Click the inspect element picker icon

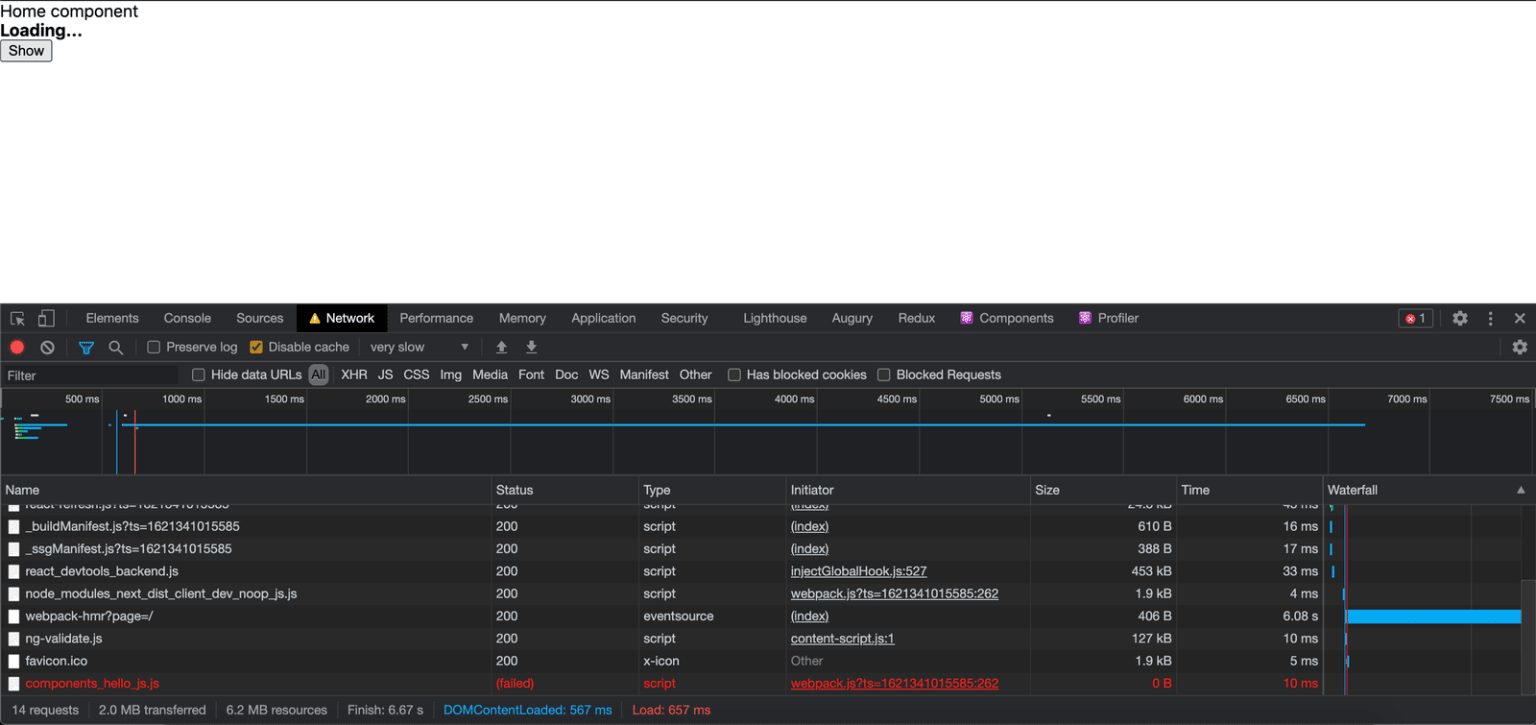click(x=17, y=318)
